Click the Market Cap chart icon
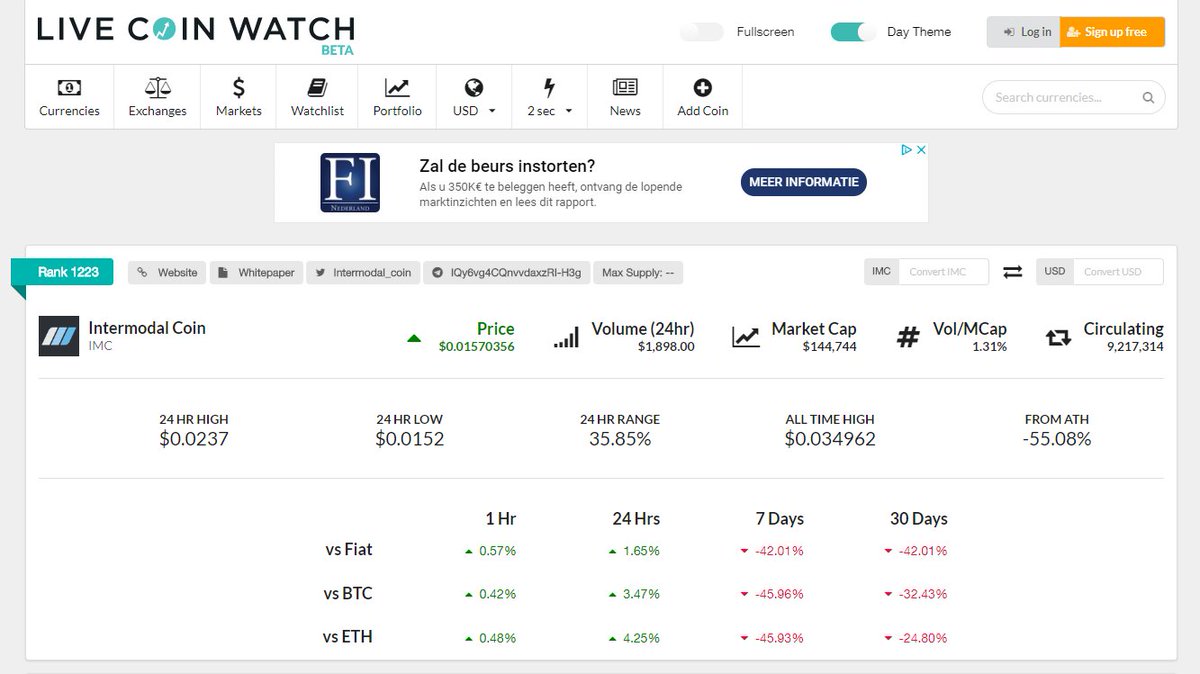The width and height of the screenshot is (1200, 674). [746, 337]
